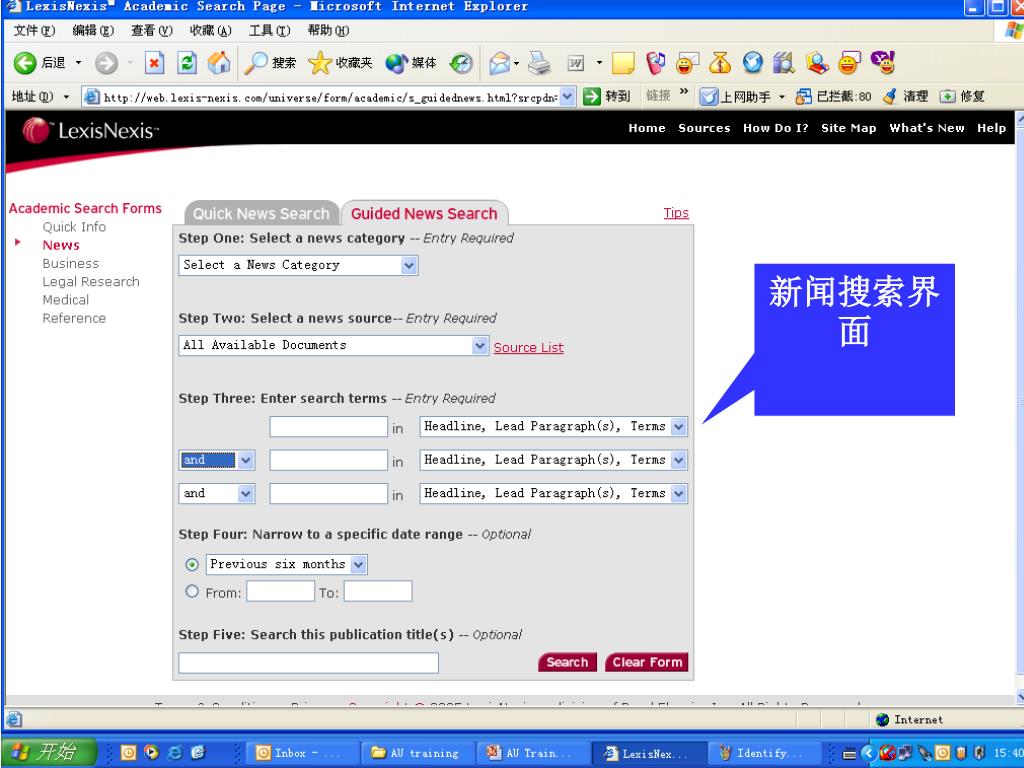Open Favorites star toolbar button
The width and height of the screenshot is (1024, 768).
[x=340, y=63]
